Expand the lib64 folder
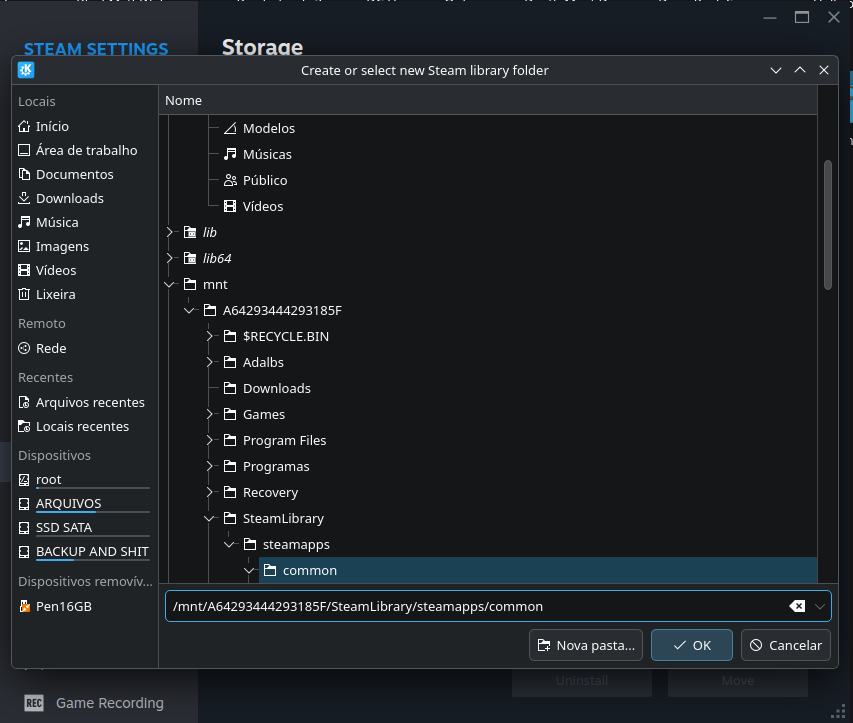The image size is (853, 723). point(170,258)
